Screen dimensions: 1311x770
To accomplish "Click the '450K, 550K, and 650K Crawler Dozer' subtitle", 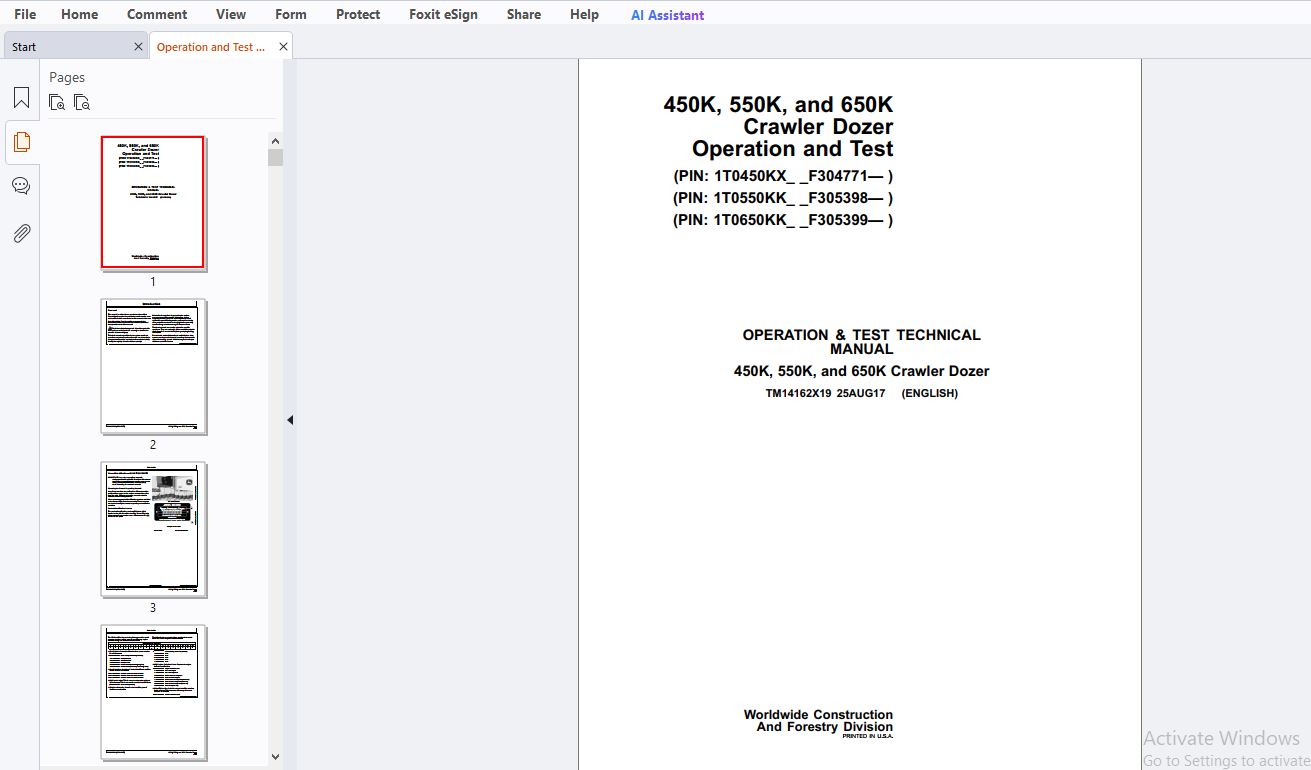I will click(861, 371).
